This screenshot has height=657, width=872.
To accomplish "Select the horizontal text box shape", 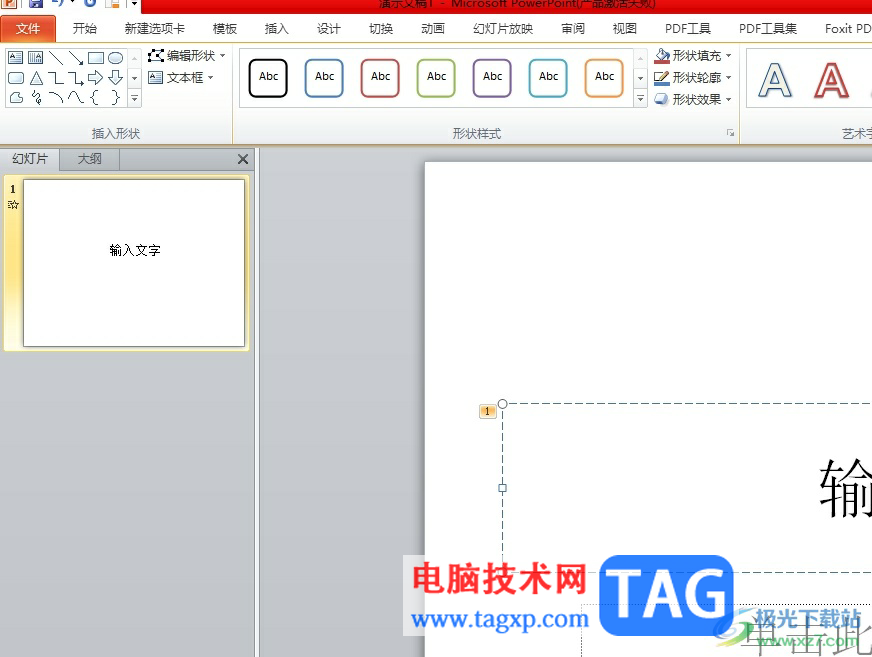I will [x=16, y=57].
